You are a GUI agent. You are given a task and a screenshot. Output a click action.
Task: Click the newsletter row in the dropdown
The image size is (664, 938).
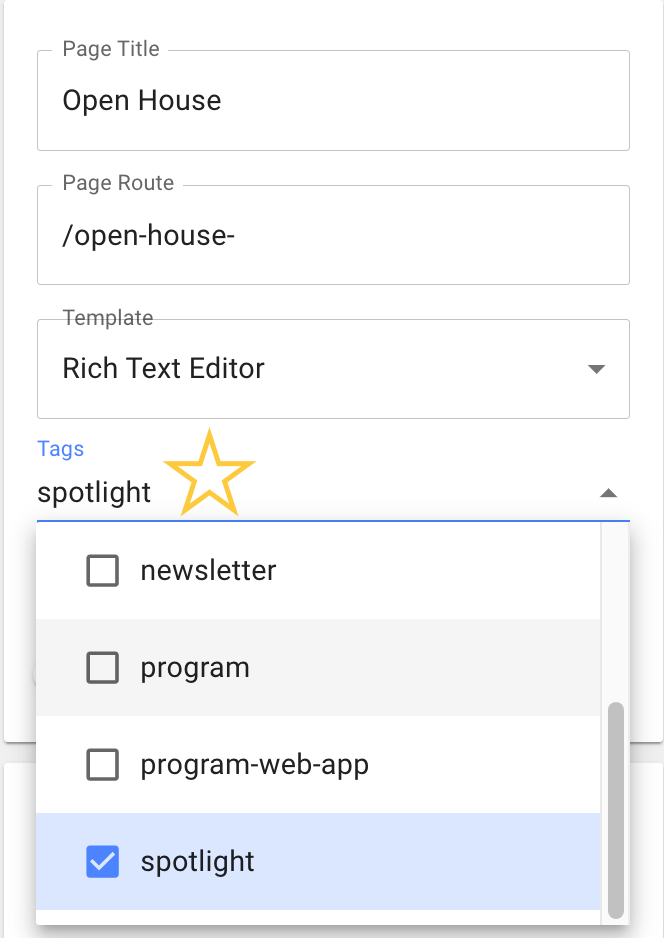tap(208, 570)
